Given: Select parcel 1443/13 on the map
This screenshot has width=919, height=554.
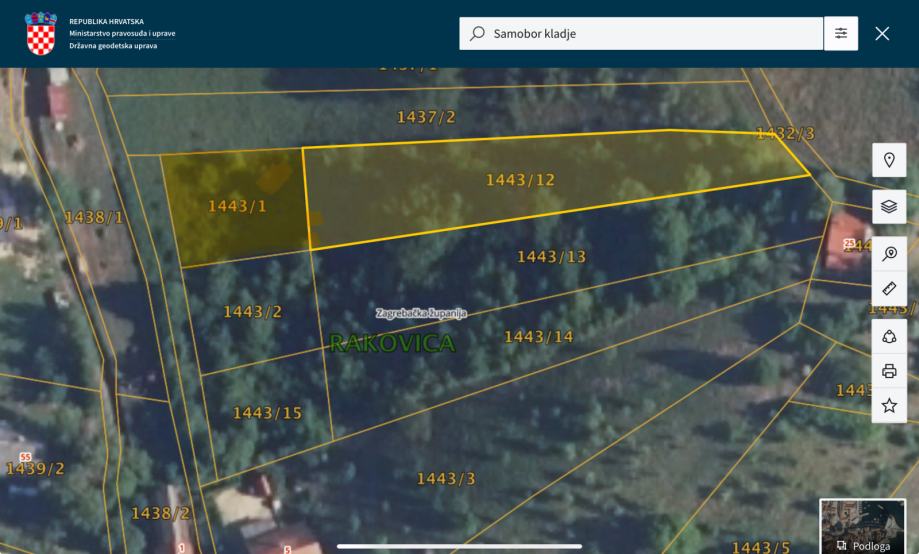Looking at the screenshot, I should pos(552,257).
